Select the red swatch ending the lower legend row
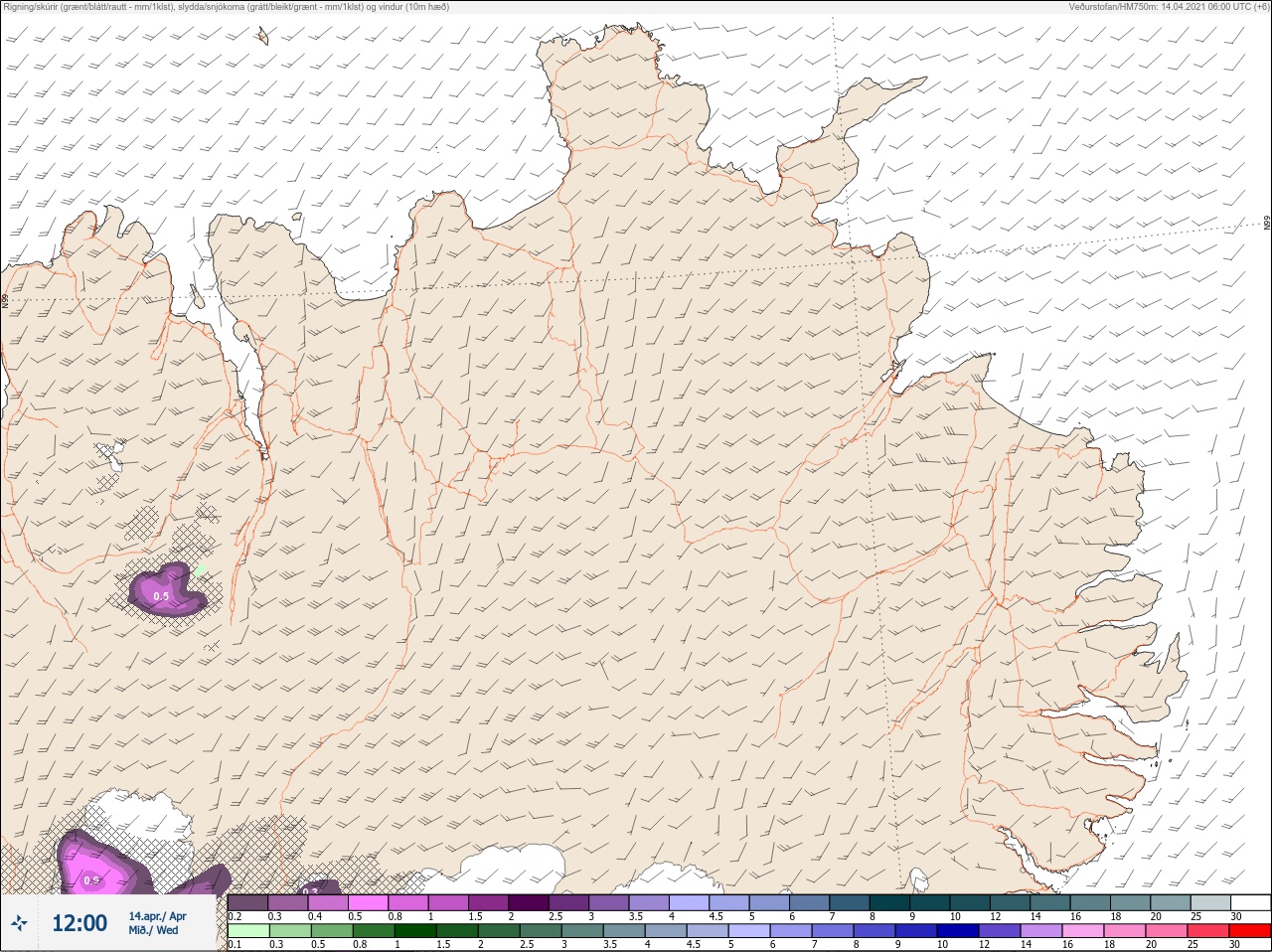Screen dimensions: 1272x952 [1249, 931]
